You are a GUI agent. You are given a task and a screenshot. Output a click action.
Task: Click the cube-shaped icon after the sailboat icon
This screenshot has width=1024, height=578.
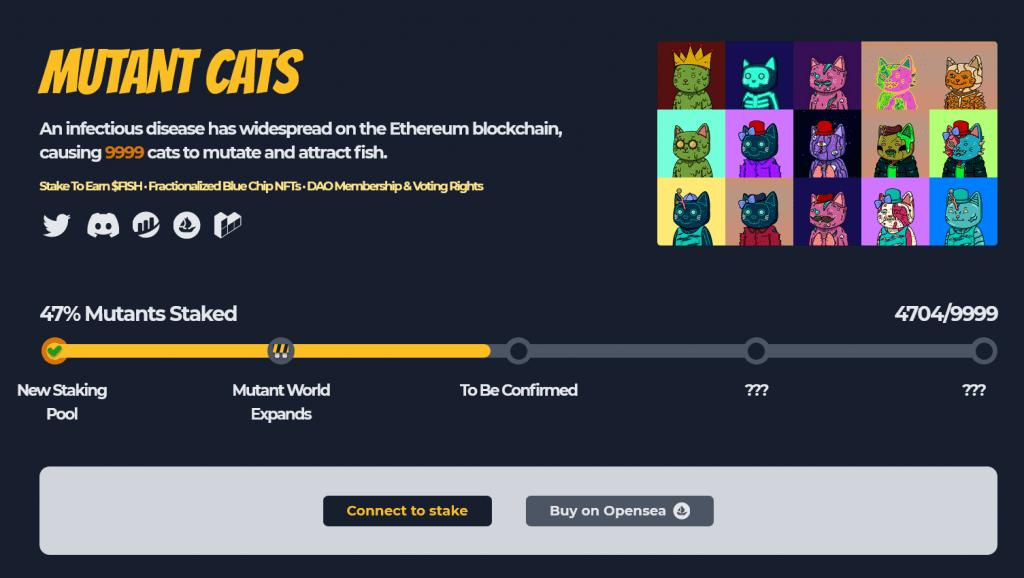pyautogui.click(x=228, y=225)
